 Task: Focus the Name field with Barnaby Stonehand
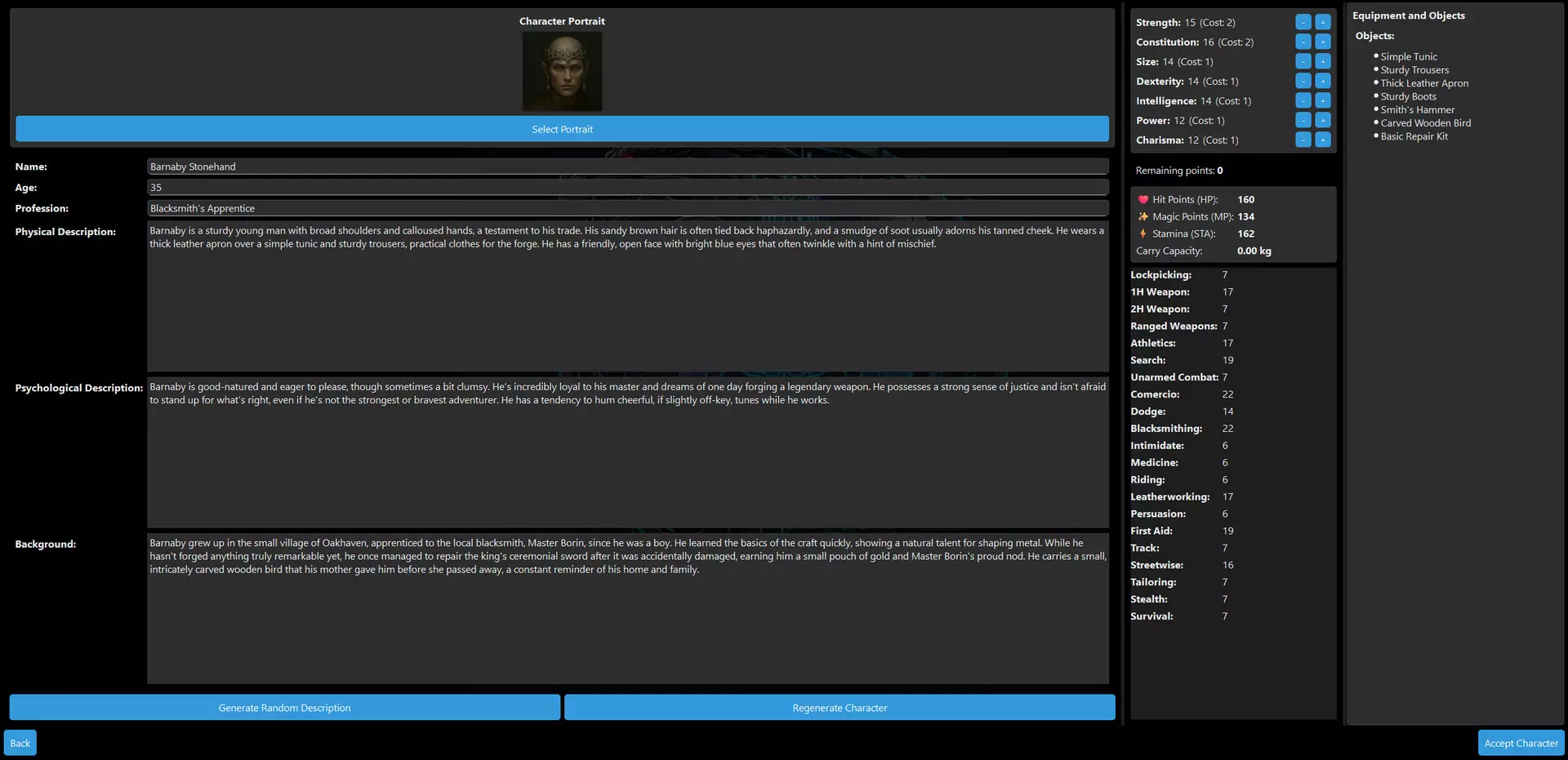(628, 167)
